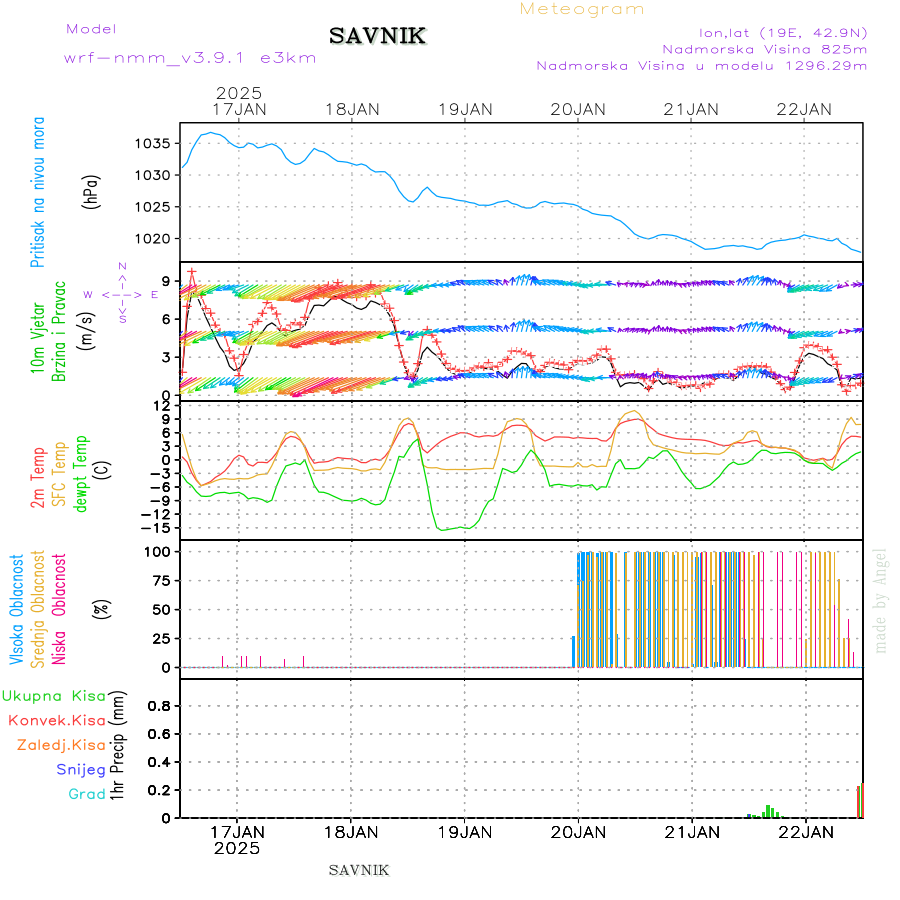Select the Meteogram heading text
This screenshot has height=900, width=900.
[x=582, y=9]
